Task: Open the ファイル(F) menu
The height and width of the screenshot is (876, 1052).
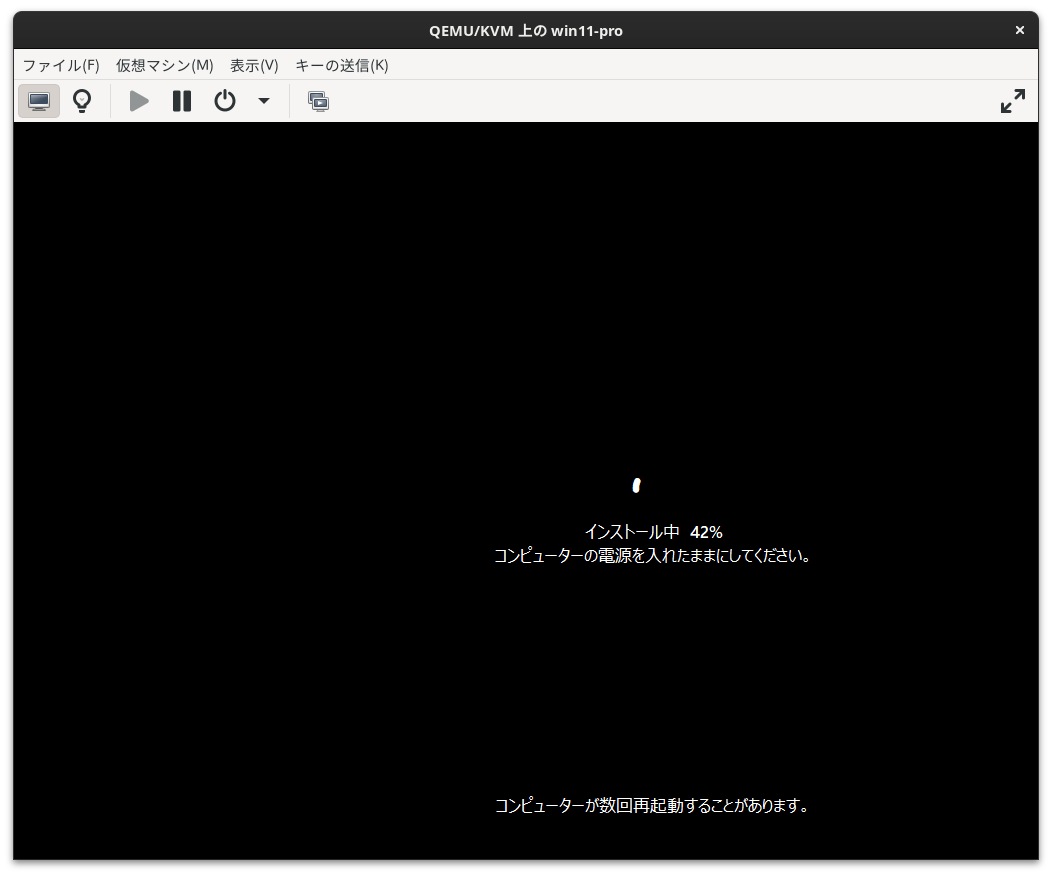Action: pos(60,65)
